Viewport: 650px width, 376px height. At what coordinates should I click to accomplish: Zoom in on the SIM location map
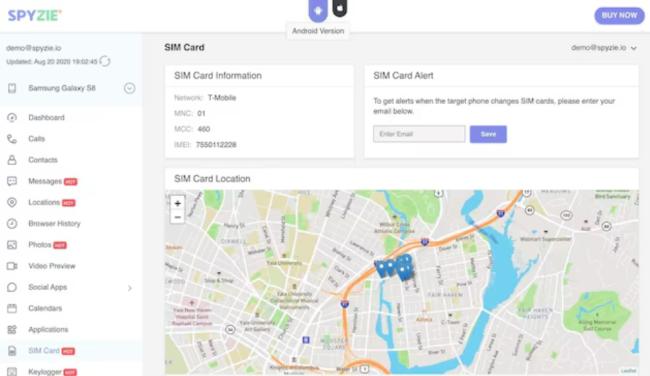[x=177, y=203]
